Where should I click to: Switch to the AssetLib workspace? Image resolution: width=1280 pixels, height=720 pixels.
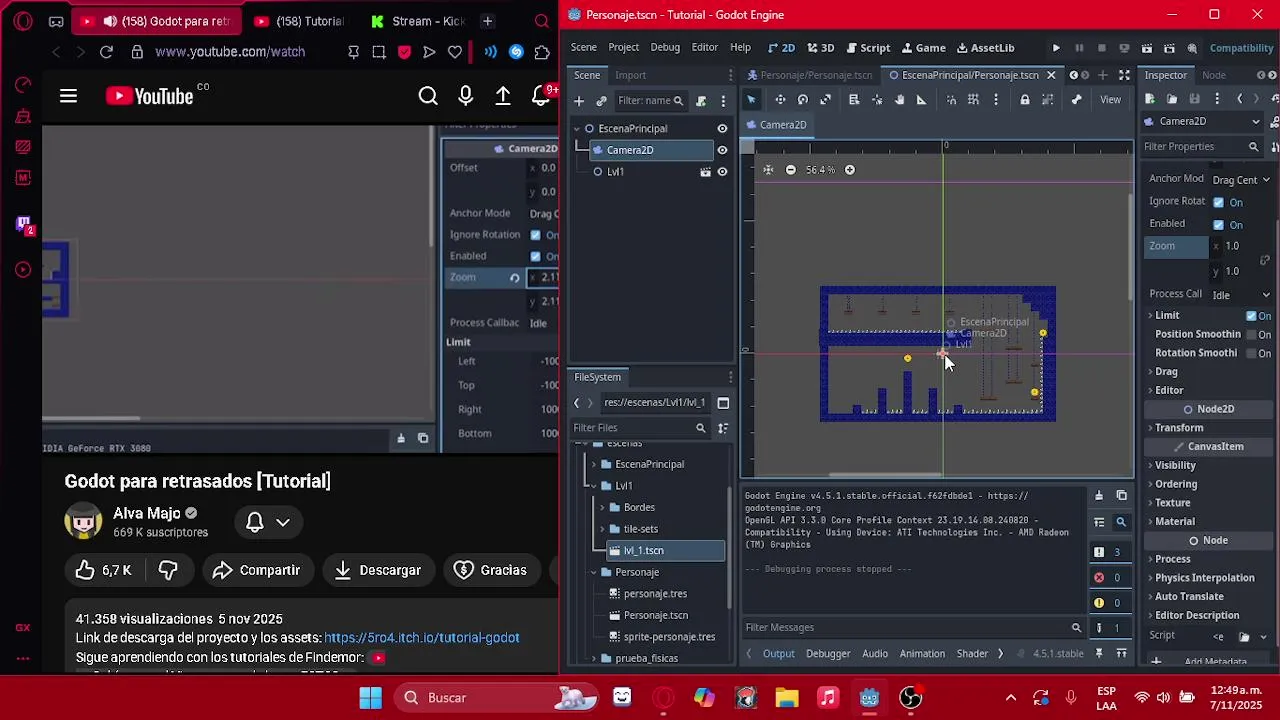click(x=986, y=48)
